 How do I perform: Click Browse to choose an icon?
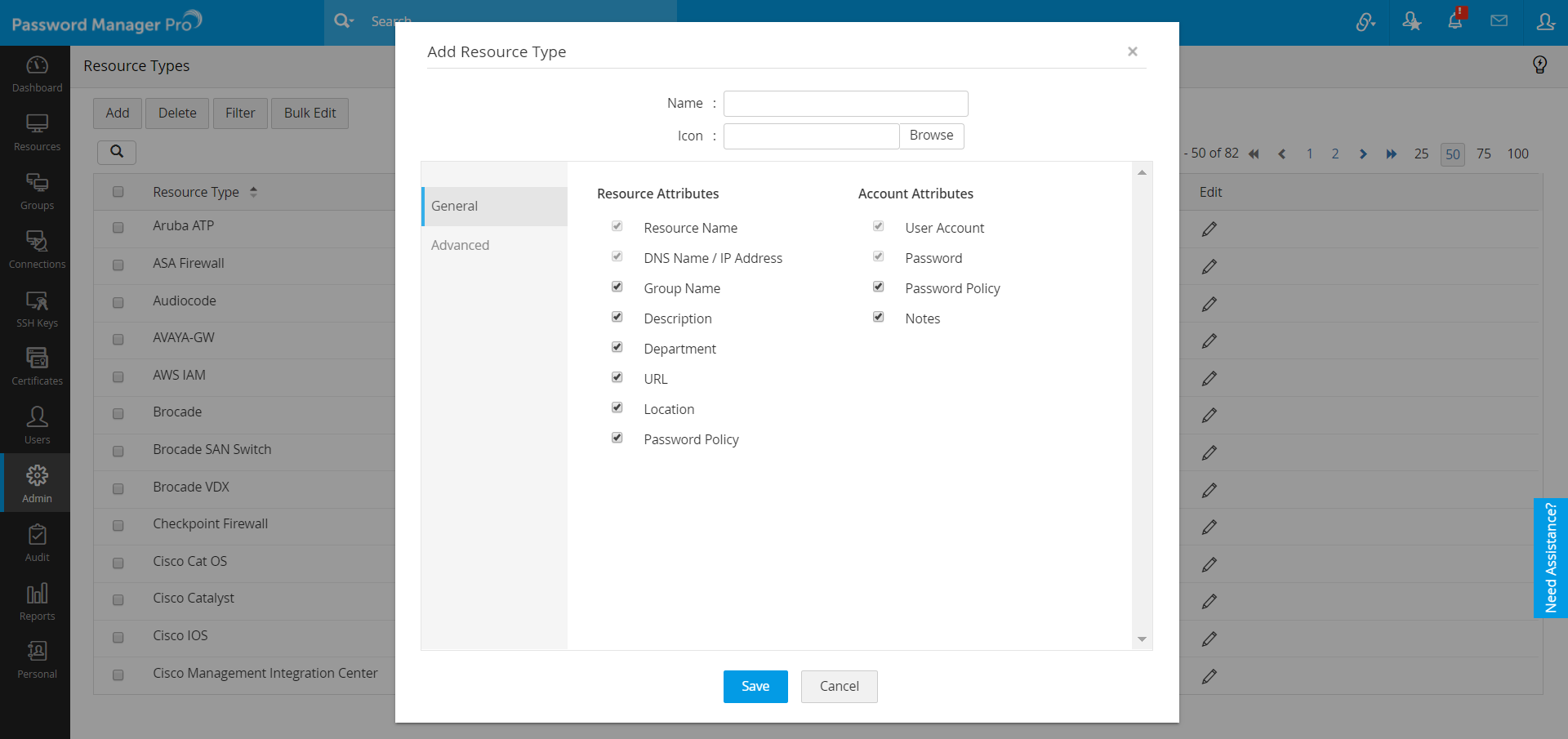[931, 136]
